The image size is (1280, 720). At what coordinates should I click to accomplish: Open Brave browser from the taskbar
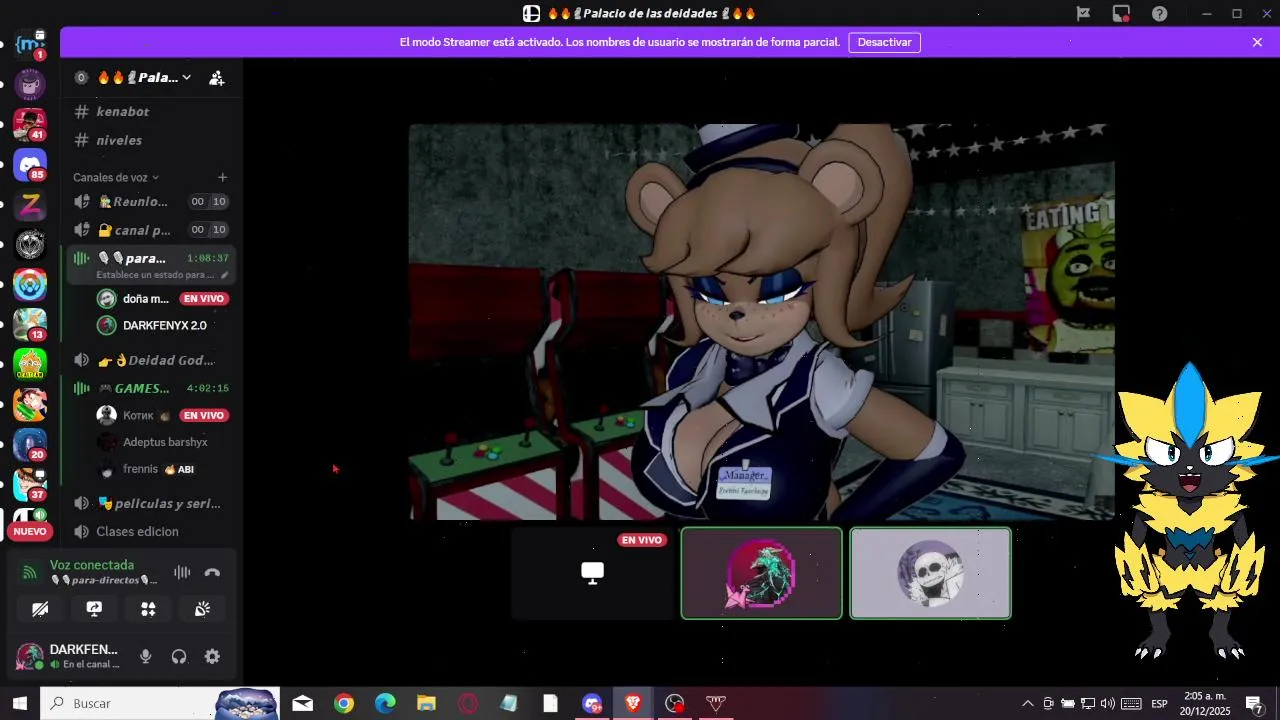pyautogui.click(x=633, y=704)
